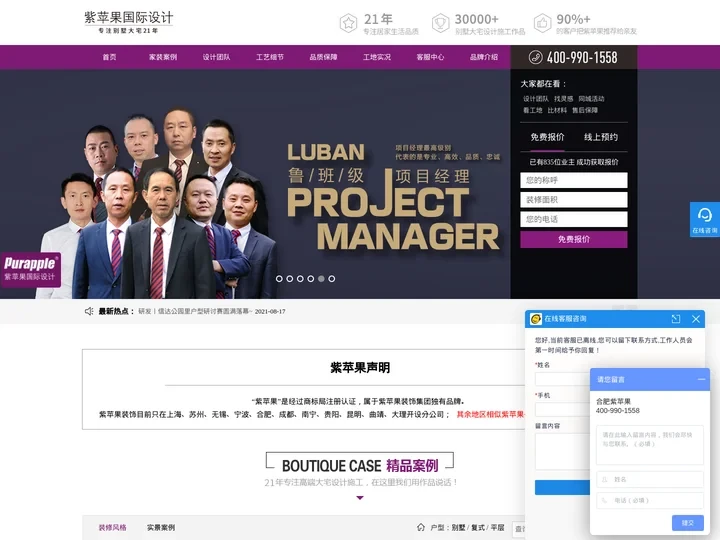Open the 工地实况 nav item
The image size is (720, 540).
click(x=377, y=57)
